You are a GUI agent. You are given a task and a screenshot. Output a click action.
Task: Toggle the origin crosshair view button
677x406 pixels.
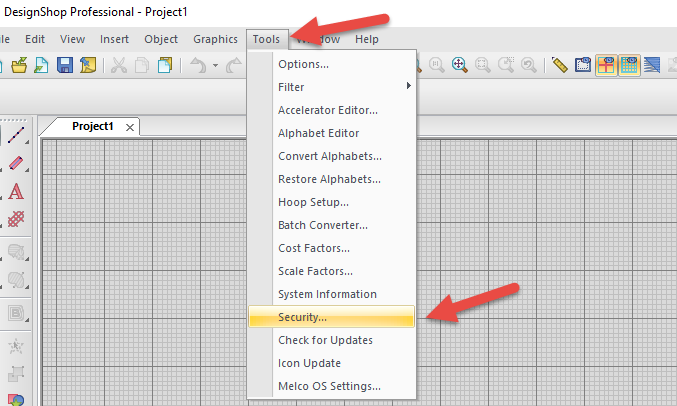606,66
